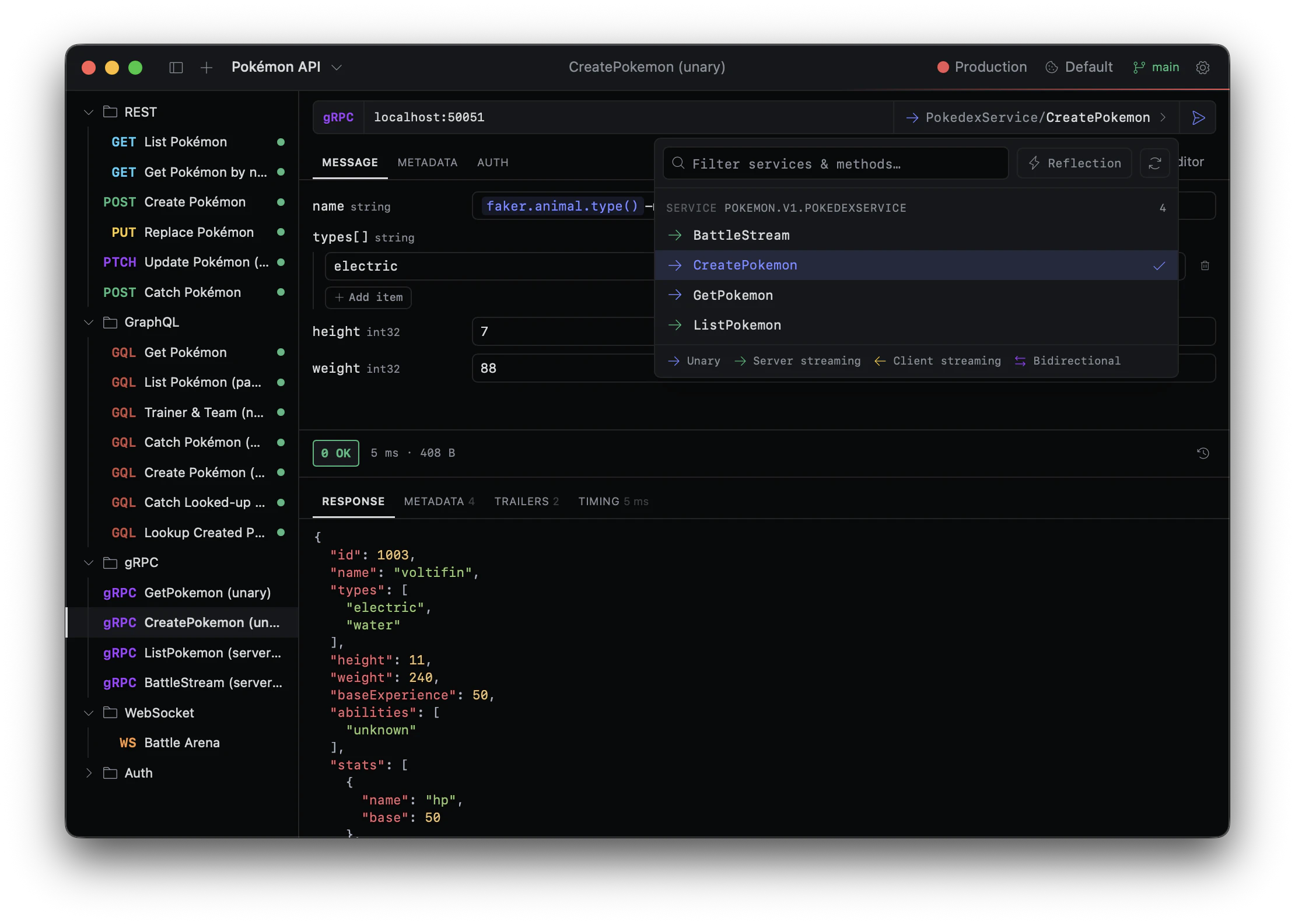The width and height of the screenshot is (1295, 924).
Task: Switch to the request METADATA tab
Action: [428, 163]
